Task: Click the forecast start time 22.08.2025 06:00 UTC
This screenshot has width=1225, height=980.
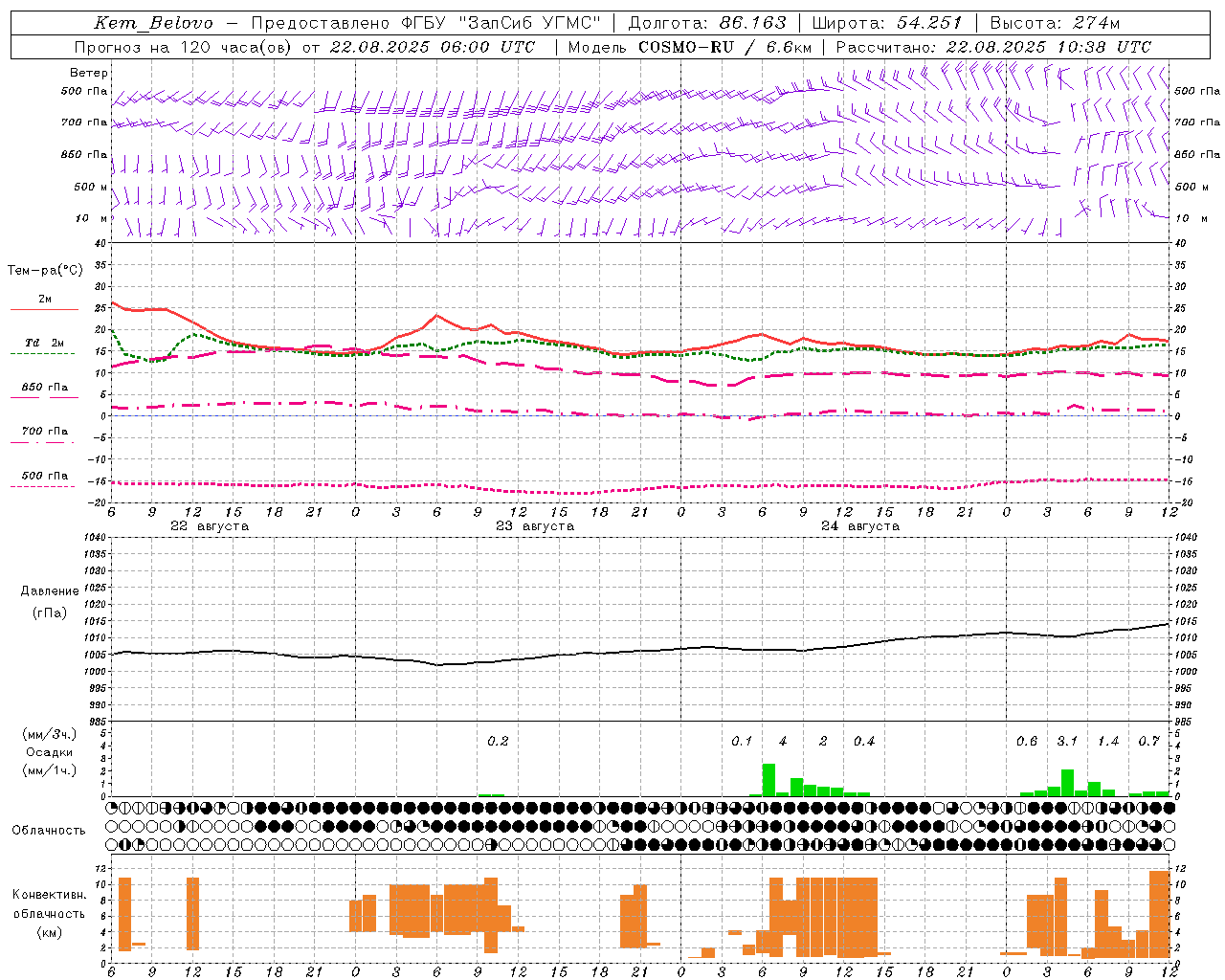Action: (x=433, y=47)
